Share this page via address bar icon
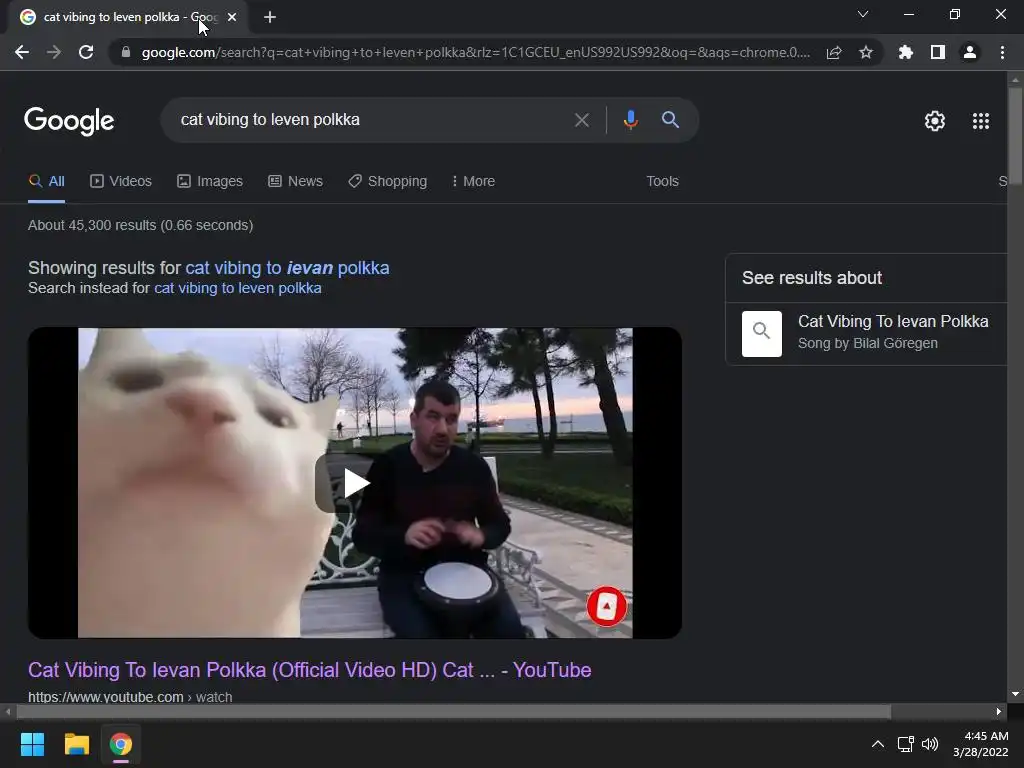Image resolution: width=1024 pixels, height=768 pixels. click(x=834, y=52)
